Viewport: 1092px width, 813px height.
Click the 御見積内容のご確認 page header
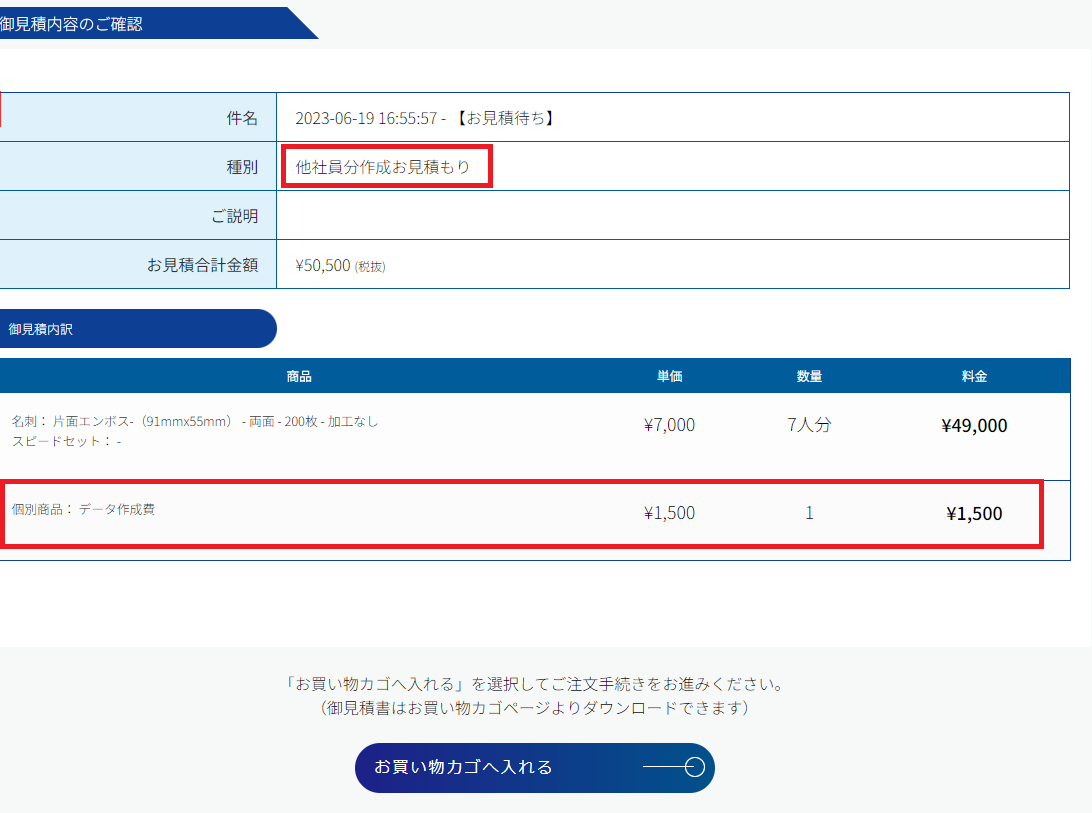[72, 24]
